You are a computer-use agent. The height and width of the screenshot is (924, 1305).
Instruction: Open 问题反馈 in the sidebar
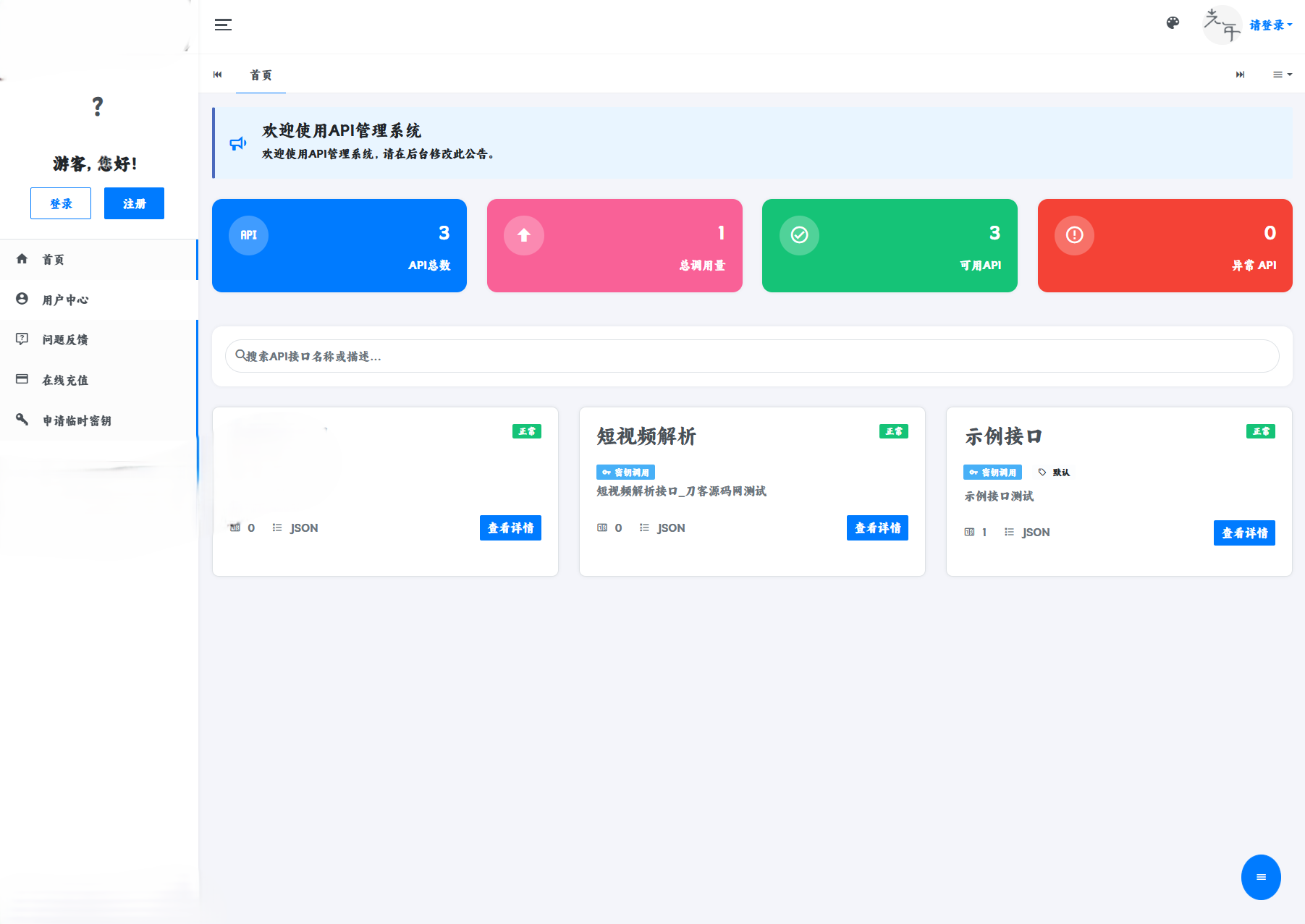(x=98, y=339)
